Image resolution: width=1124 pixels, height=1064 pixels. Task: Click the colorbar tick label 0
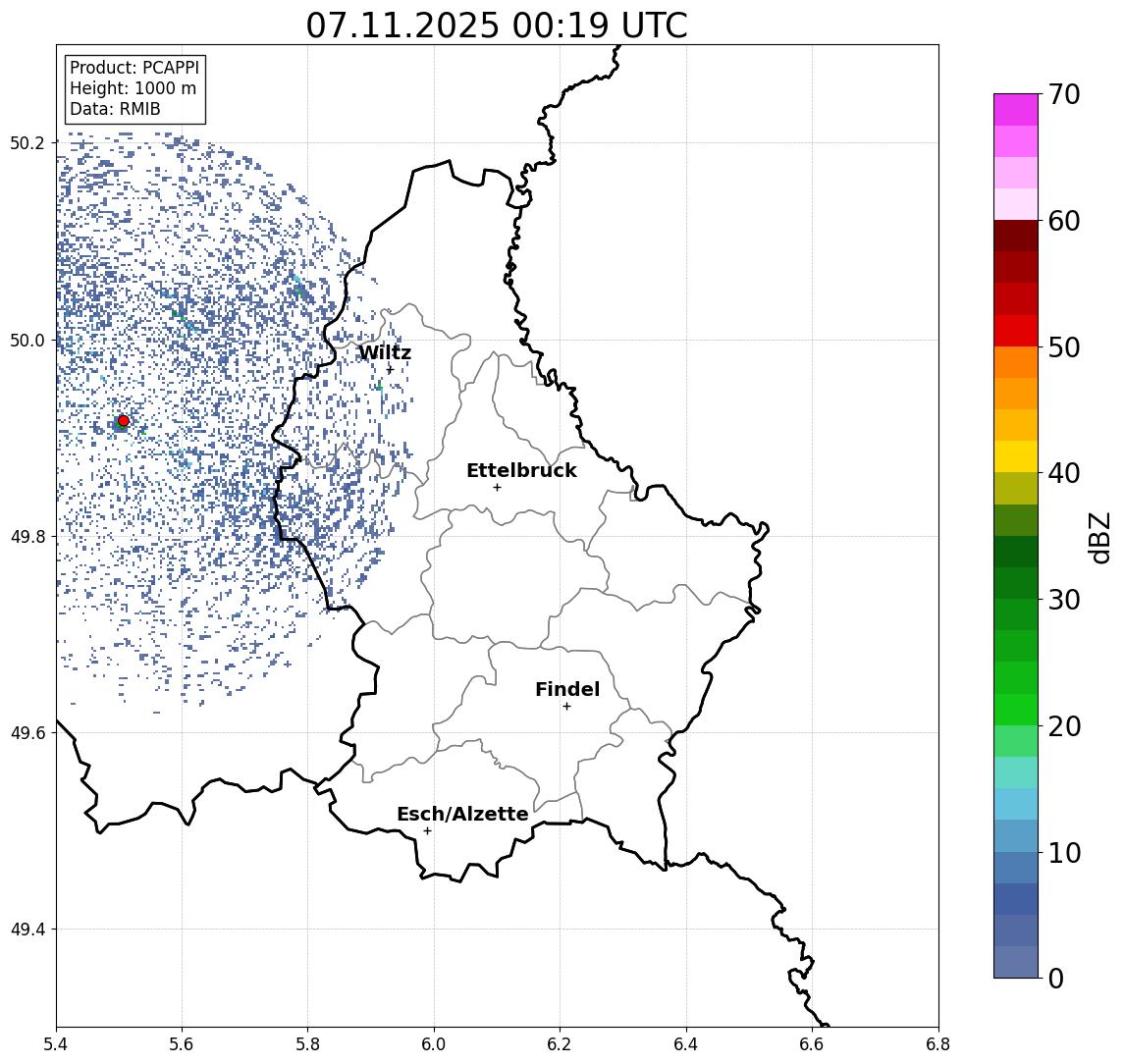[x=1056, y=978]
